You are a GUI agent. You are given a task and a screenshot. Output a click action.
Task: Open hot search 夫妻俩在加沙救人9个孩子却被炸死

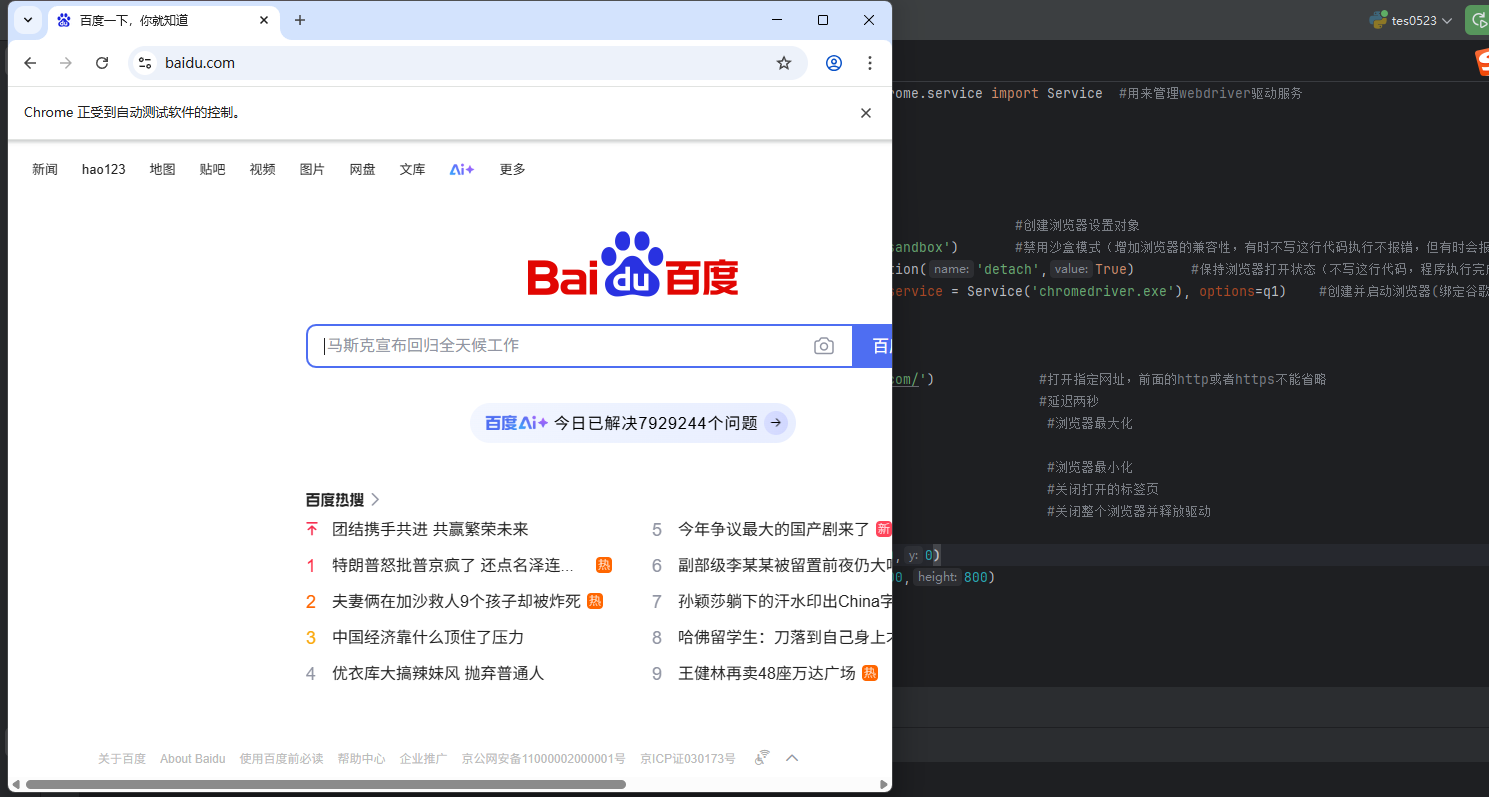456,601
